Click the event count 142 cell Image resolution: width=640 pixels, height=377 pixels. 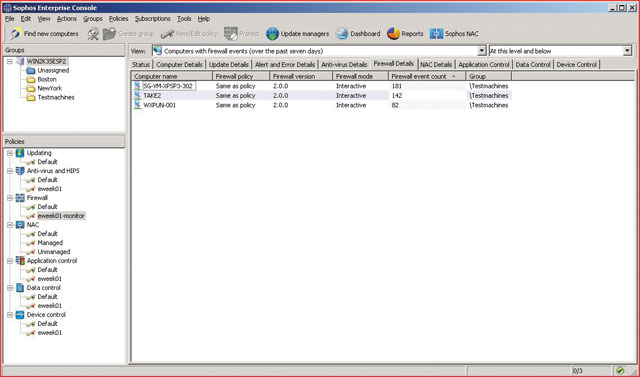tap(427, 95)
